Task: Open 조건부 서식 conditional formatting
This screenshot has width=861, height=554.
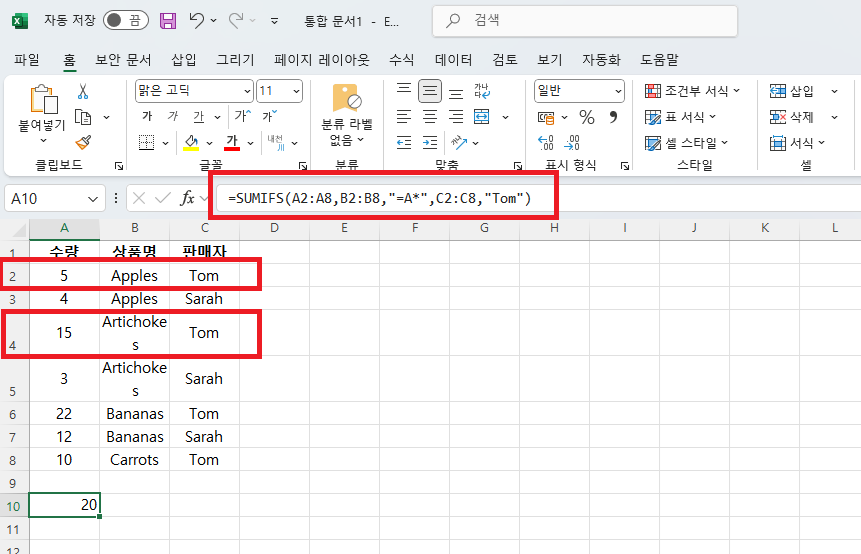Action: click(692, 91)
